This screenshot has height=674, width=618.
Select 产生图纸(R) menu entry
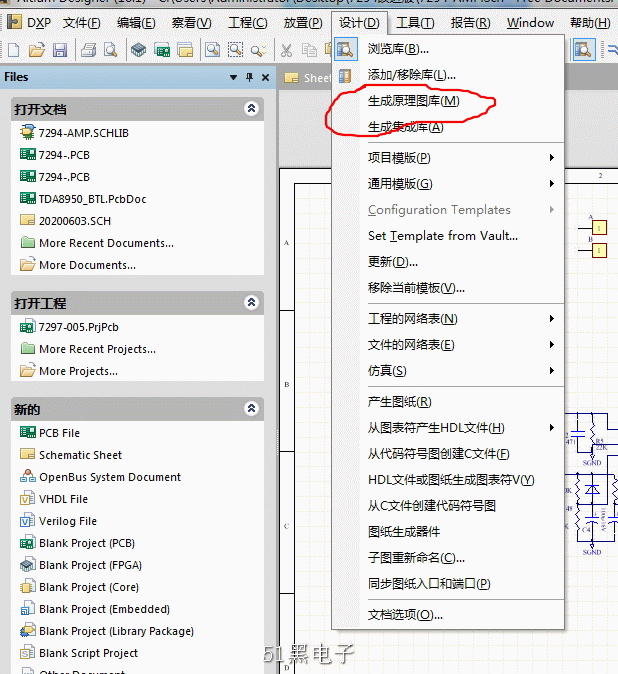pyautogui.click(x=448, y=402)
